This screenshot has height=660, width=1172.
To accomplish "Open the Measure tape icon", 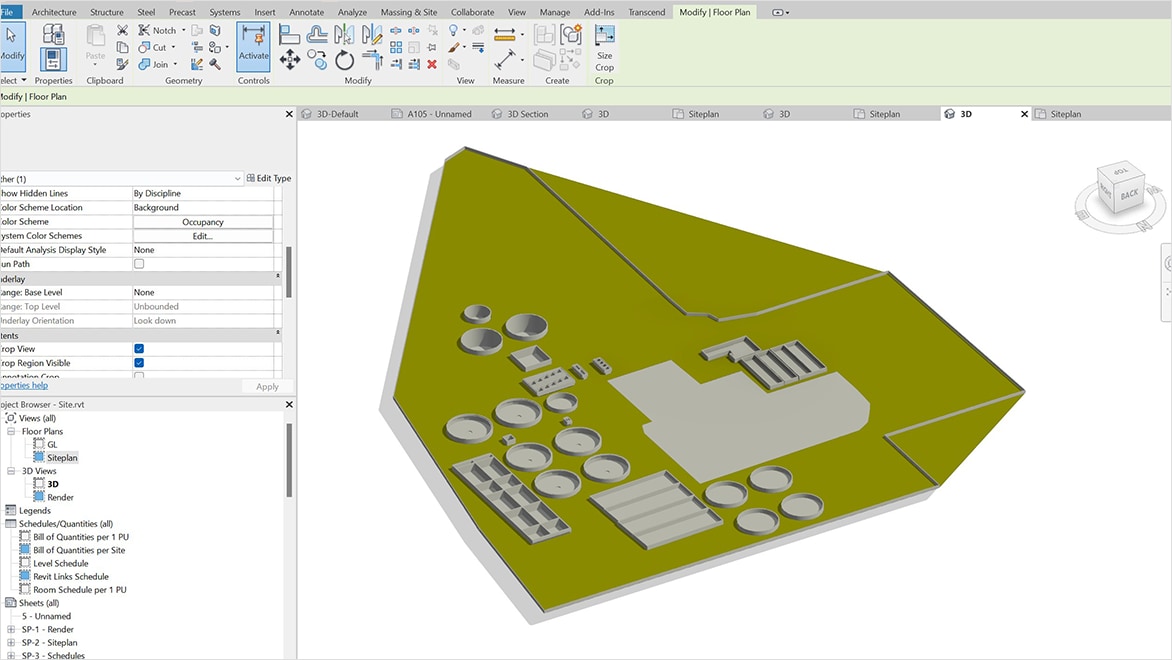I will [504, 32].
